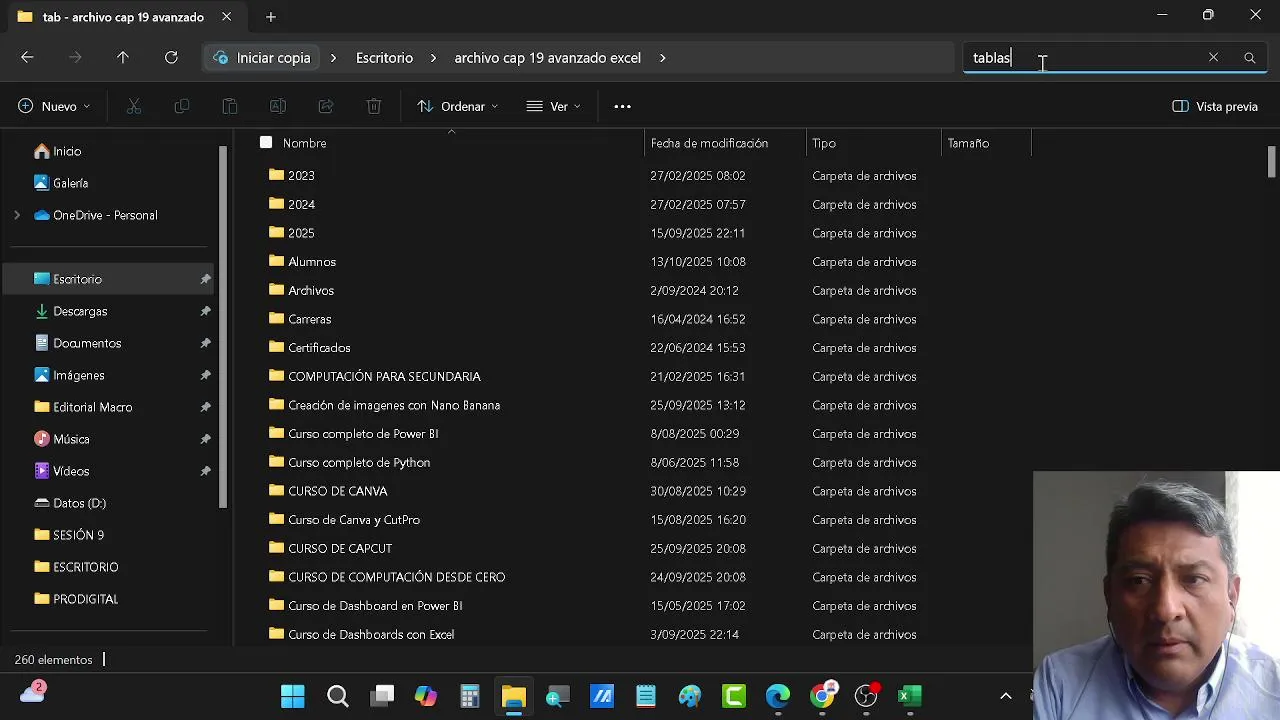
Task: Open the three-dots more options menu
Action: 622,106
